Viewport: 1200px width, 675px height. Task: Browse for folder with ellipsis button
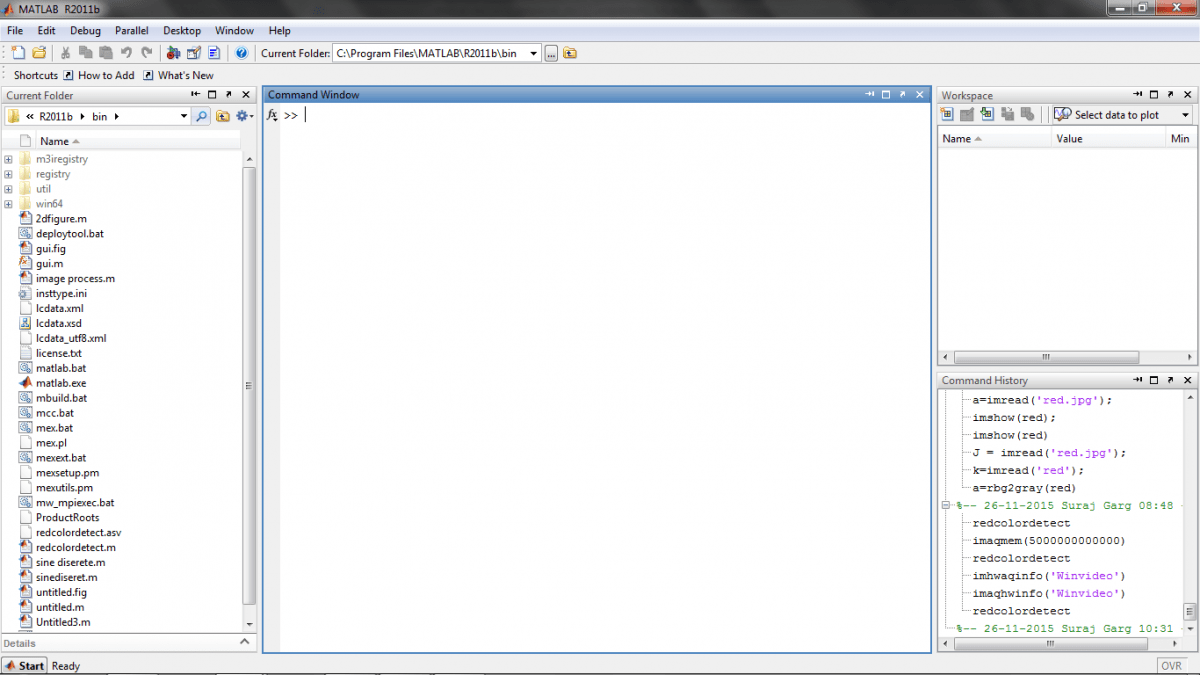click(x=551, y=53)
